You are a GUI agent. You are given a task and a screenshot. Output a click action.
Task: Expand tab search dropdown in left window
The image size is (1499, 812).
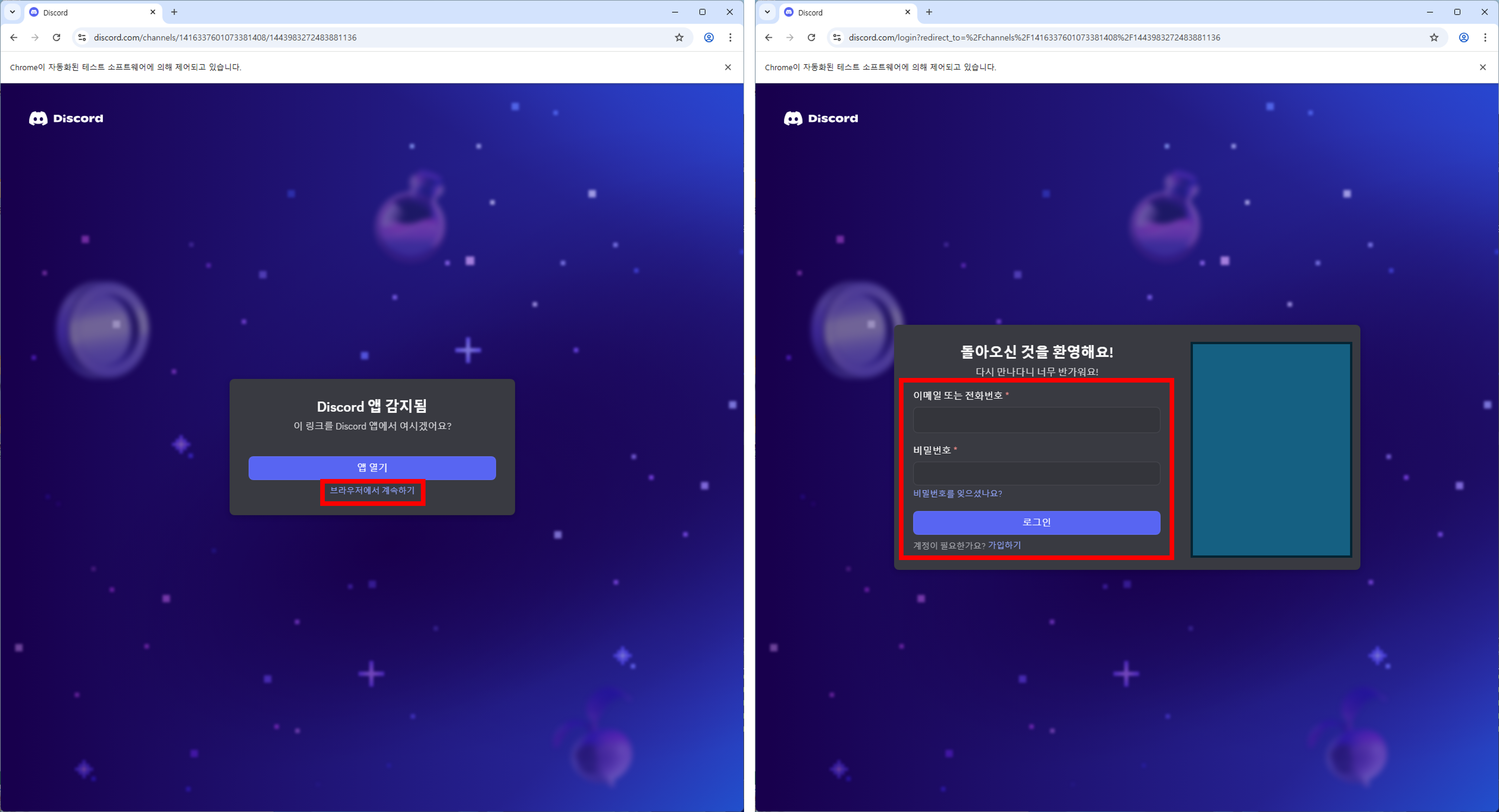click(x=12, y=11)
